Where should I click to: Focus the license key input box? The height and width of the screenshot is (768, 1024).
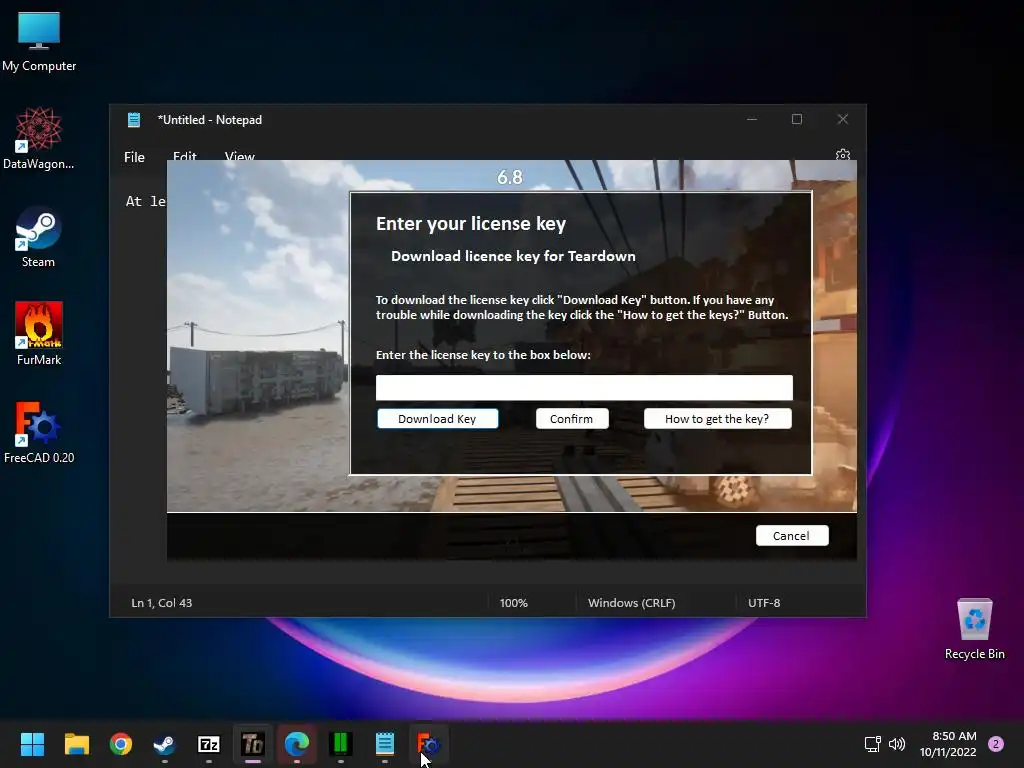click(x=584, y=387)
